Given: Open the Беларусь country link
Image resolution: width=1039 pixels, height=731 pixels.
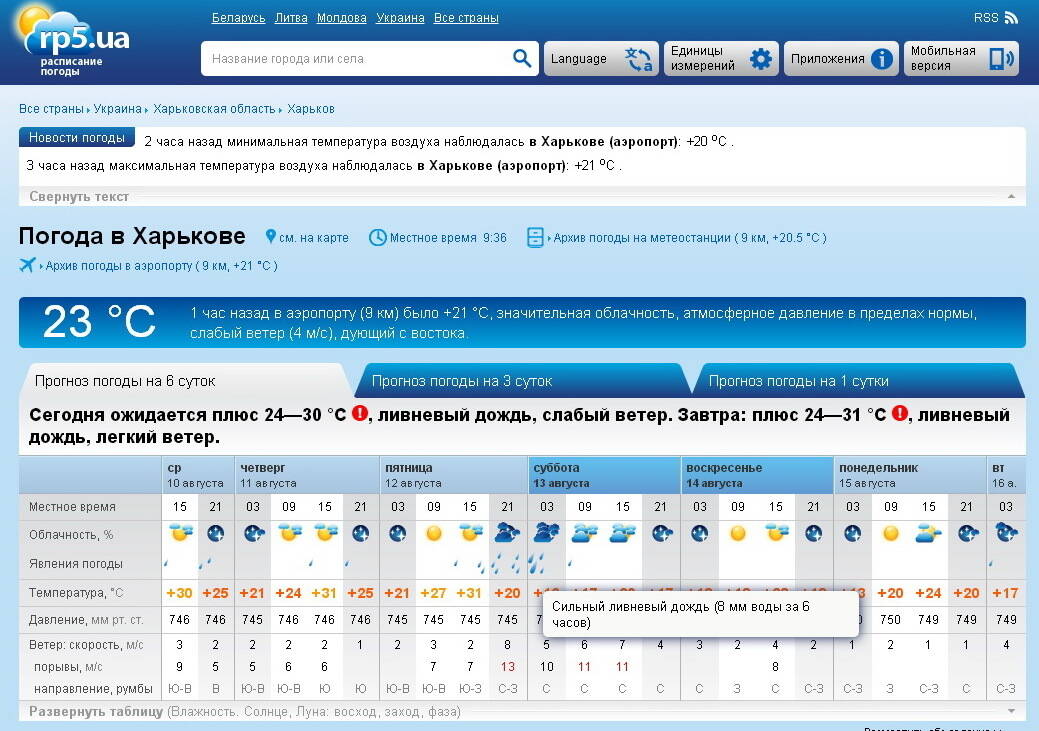Looking at the screenshot, I should tap(238, 18).
